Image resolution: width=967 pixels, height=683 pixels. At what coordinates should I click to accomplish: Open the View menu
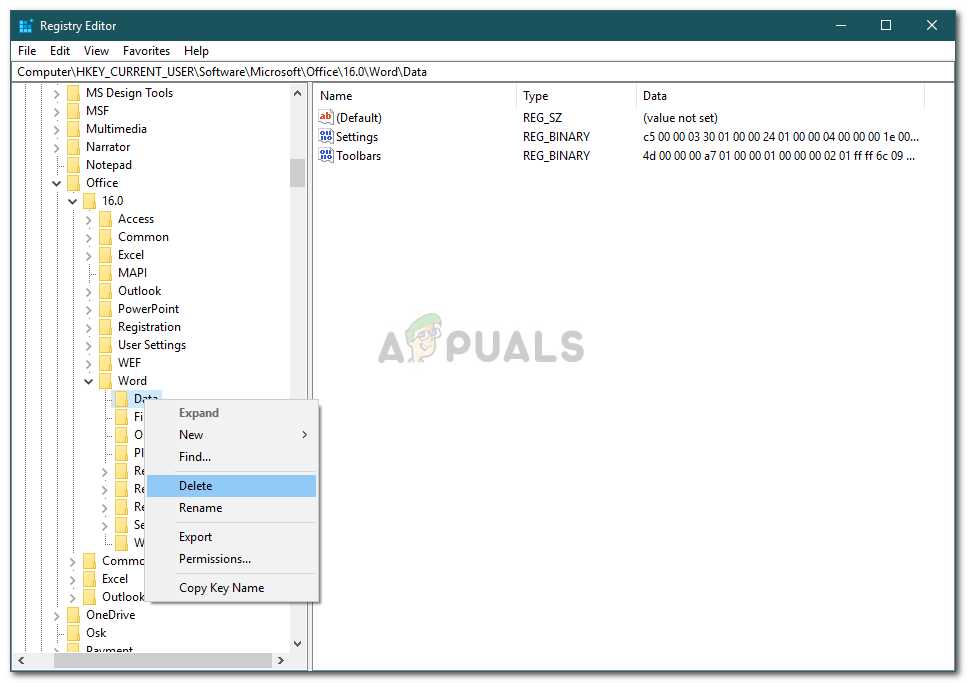tap(96, 51)
